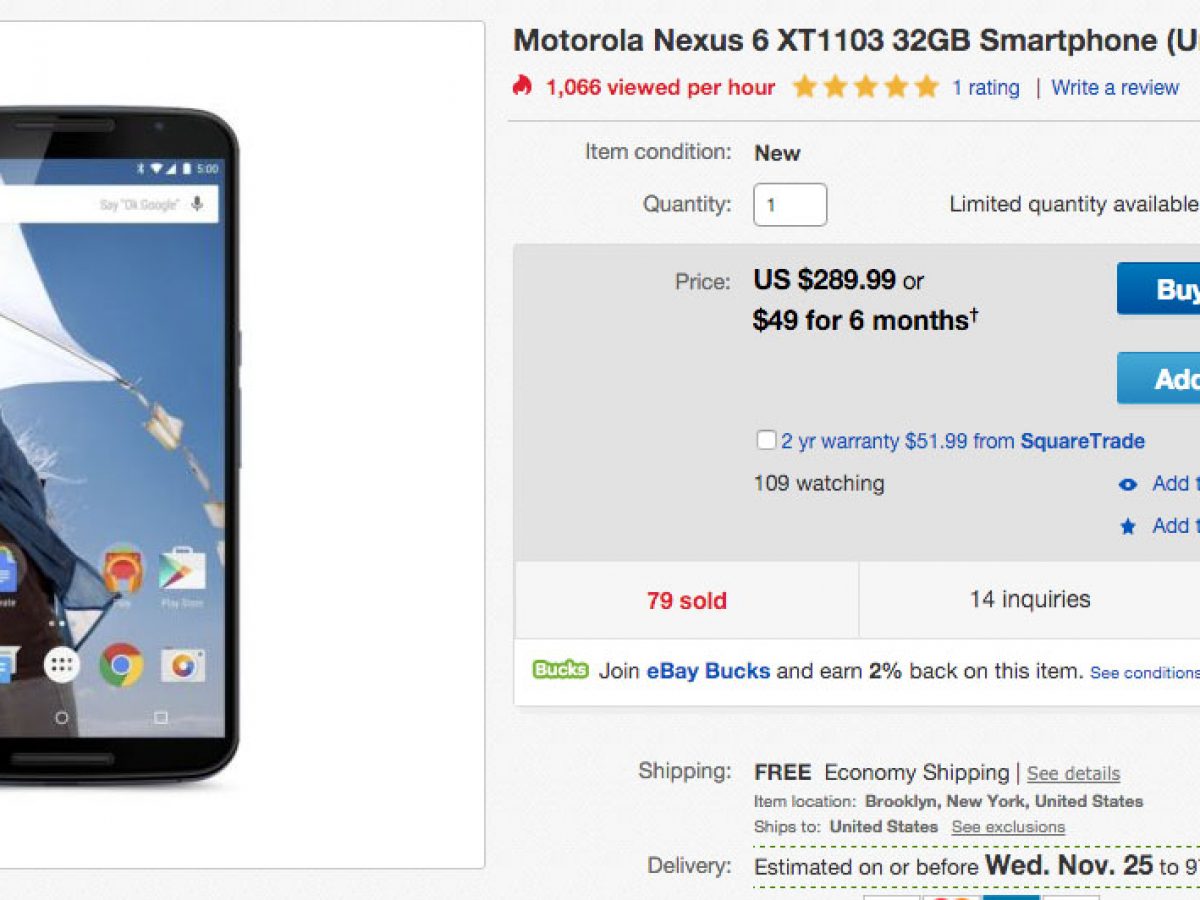
Task: Click the green Bucks logo badge
Action: 560,670
